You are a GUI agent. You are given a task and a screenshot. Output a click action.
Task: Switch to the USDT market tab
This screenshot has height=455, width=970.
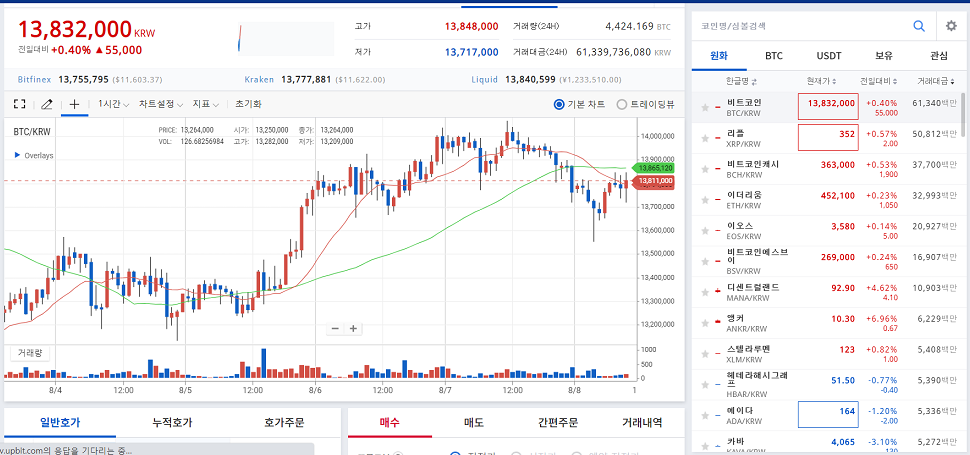coord(829,56)
